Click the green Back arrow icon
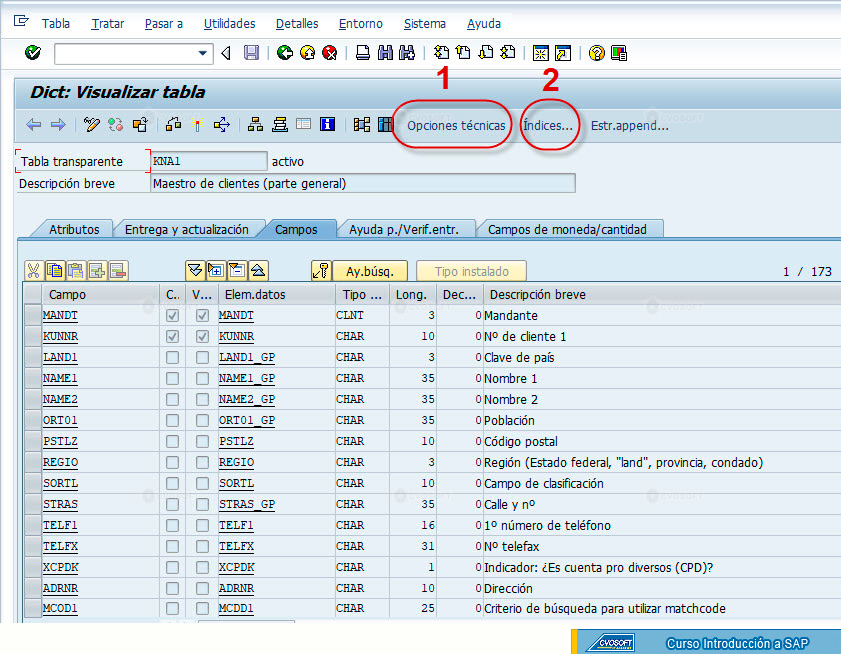The width and height of the screenshot is (841, 654). point(285,53)
